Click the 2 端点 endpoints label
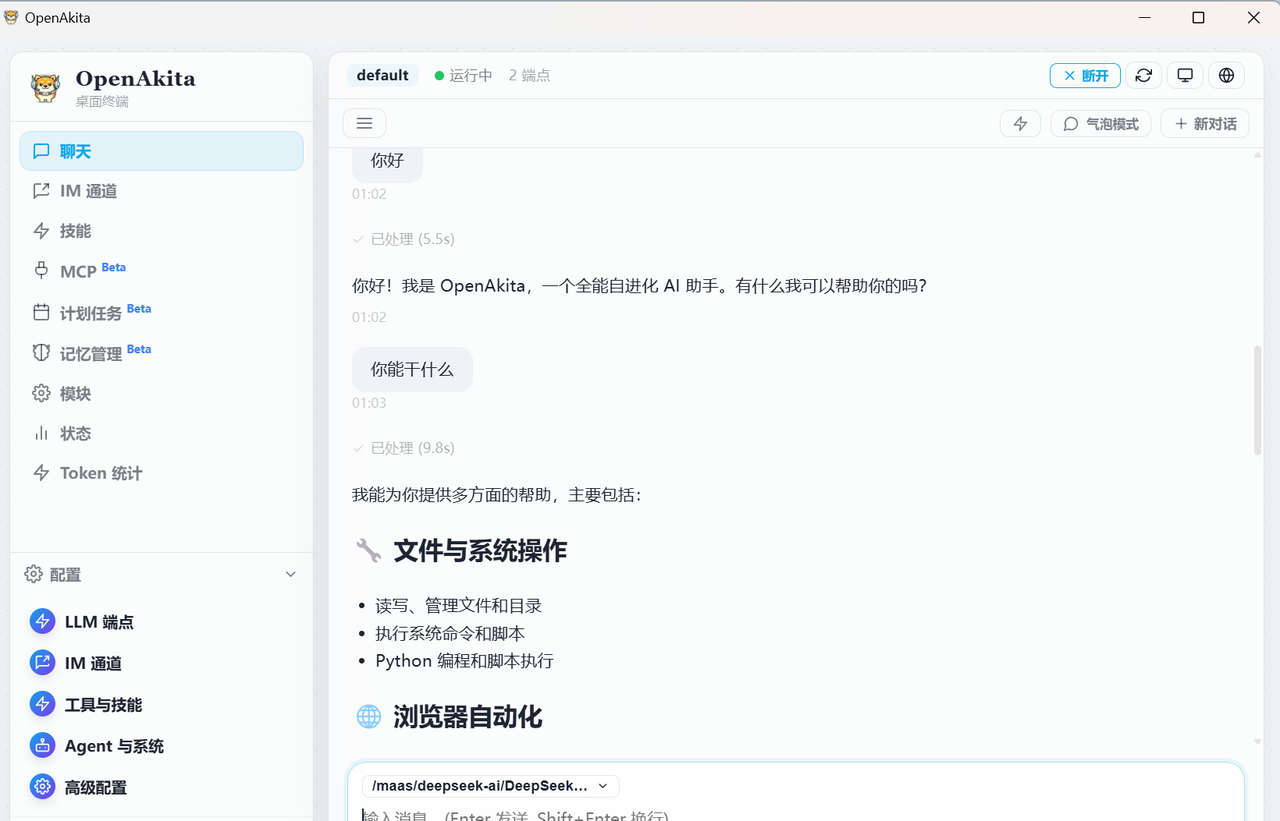 click(529, 75)
